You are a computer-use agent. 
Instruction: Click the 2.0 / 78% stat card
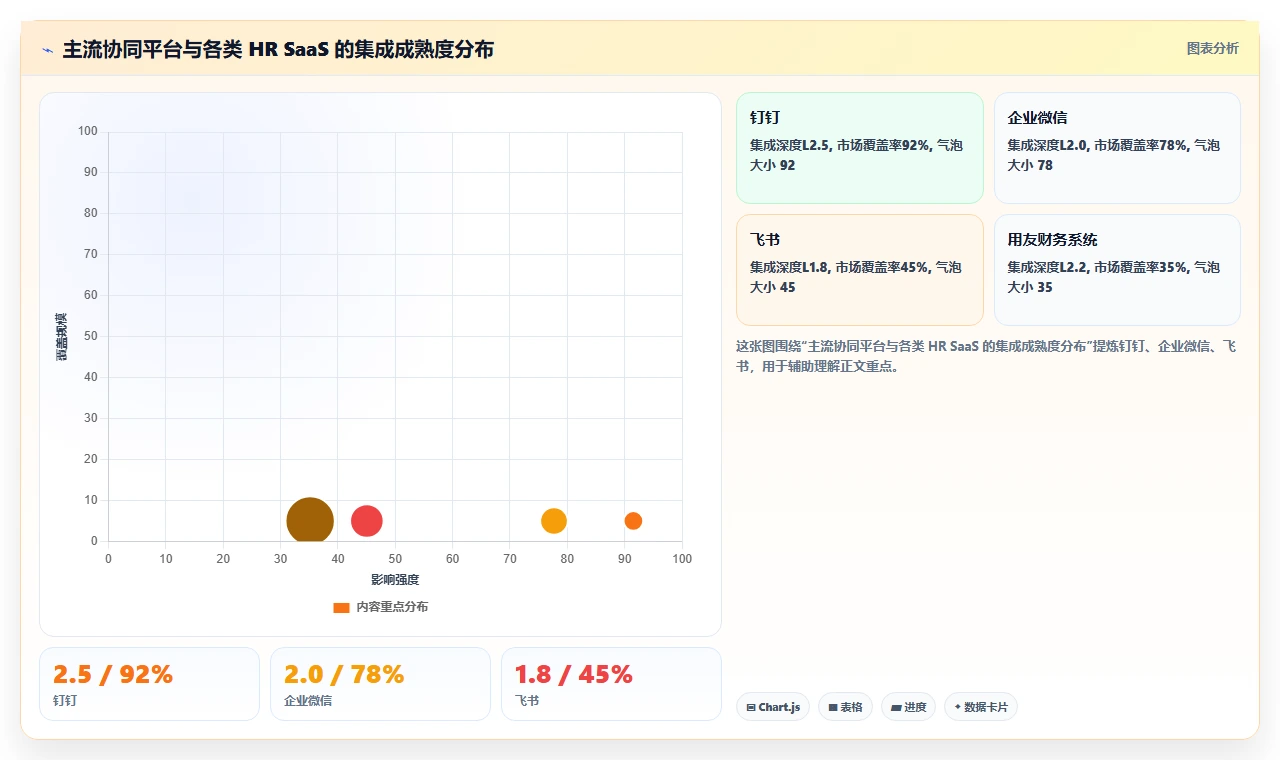(380, 684)
